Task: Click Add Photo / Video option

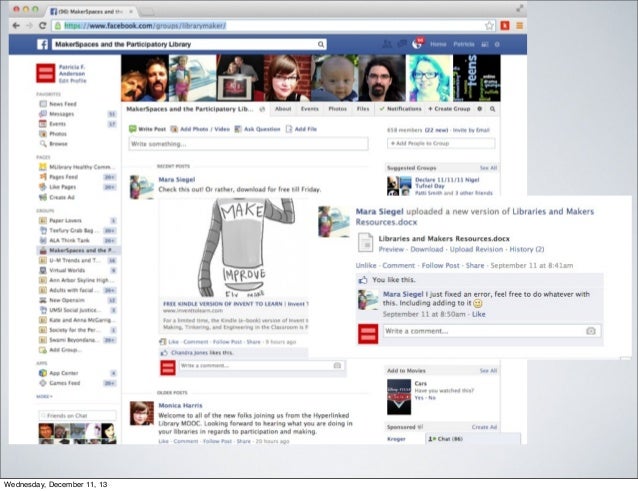Action: point(200,129)
